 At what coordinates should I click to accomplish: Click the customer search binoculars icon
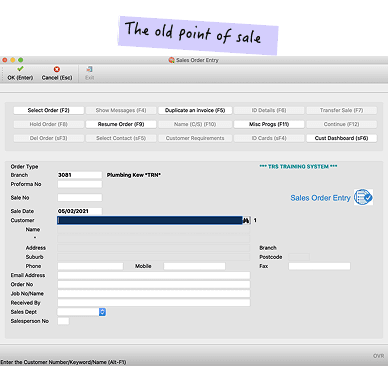click(246, 220)
